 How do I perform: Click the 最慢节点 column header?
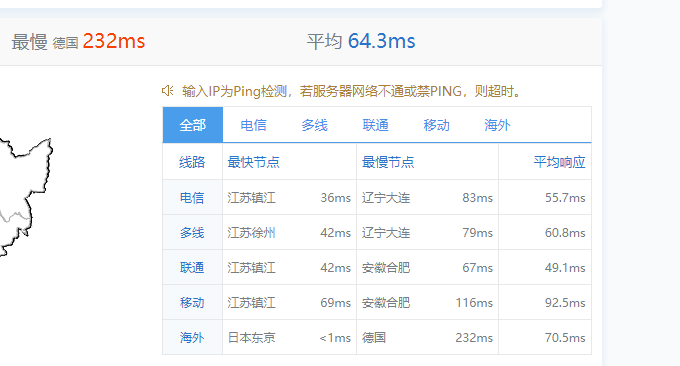pos(388,162)
